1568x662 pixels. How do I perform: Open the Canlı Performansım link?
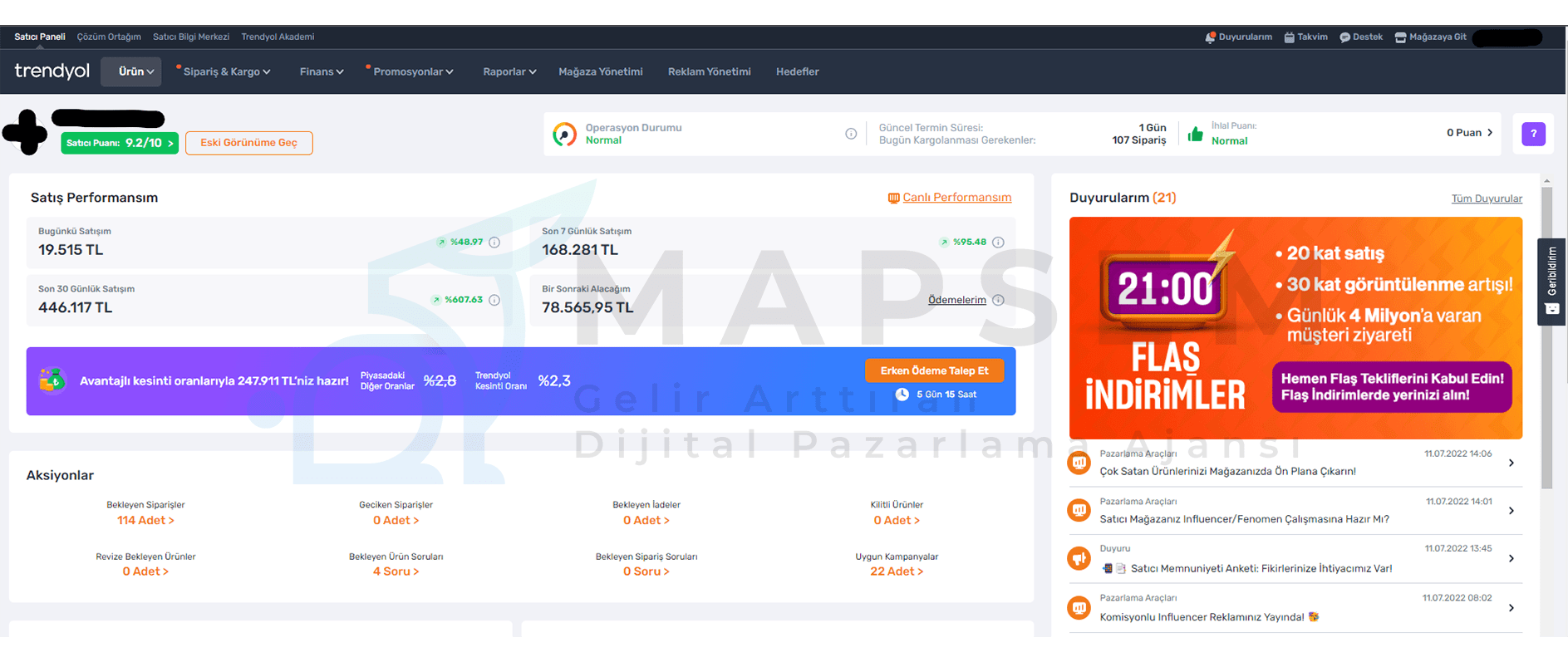[957, 198]
